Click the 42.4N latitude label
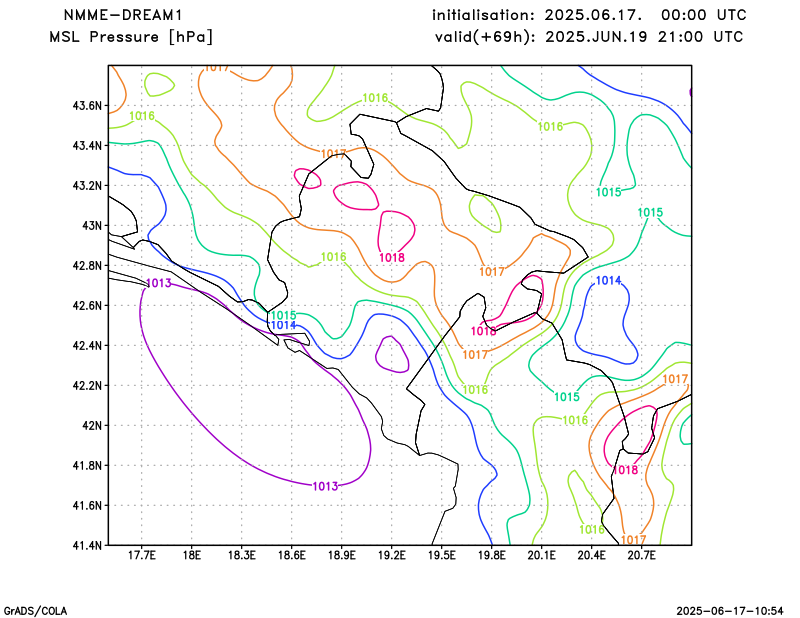 (x=87, y=345)
